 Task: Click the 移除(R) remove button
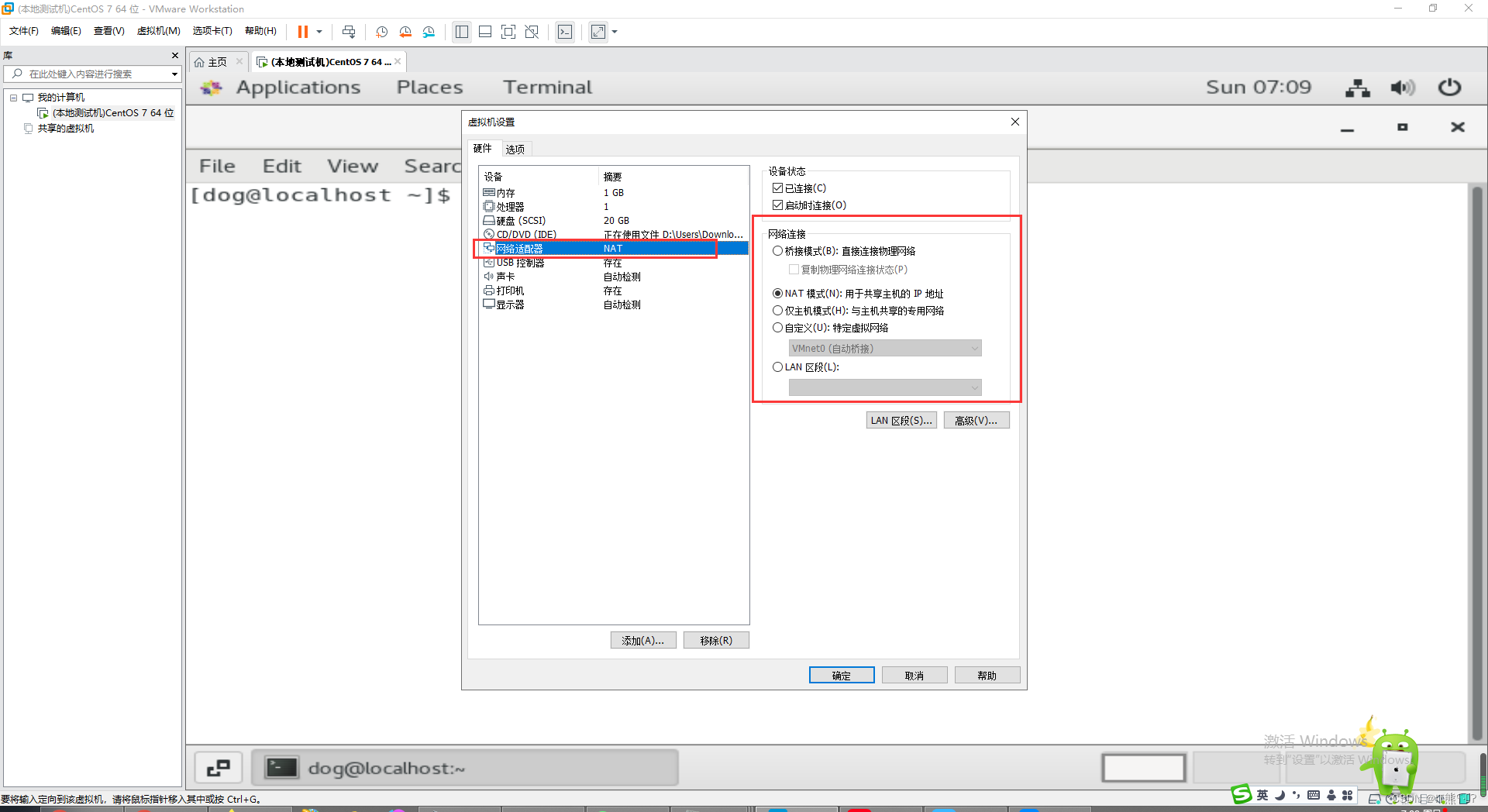click(716, 641)
